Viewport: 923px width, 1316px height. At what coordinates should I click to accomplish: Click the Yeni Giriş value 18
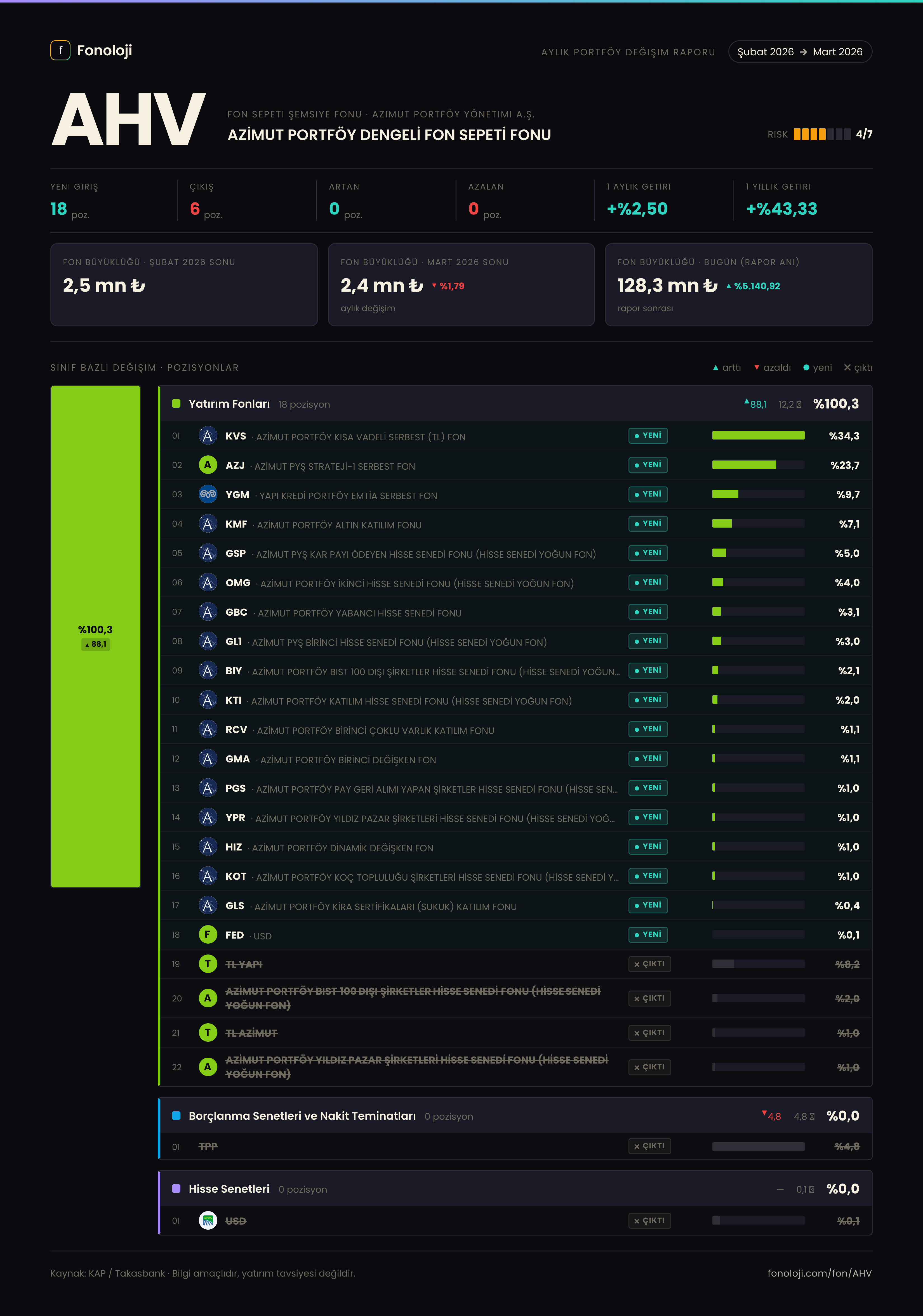(58, 209)
